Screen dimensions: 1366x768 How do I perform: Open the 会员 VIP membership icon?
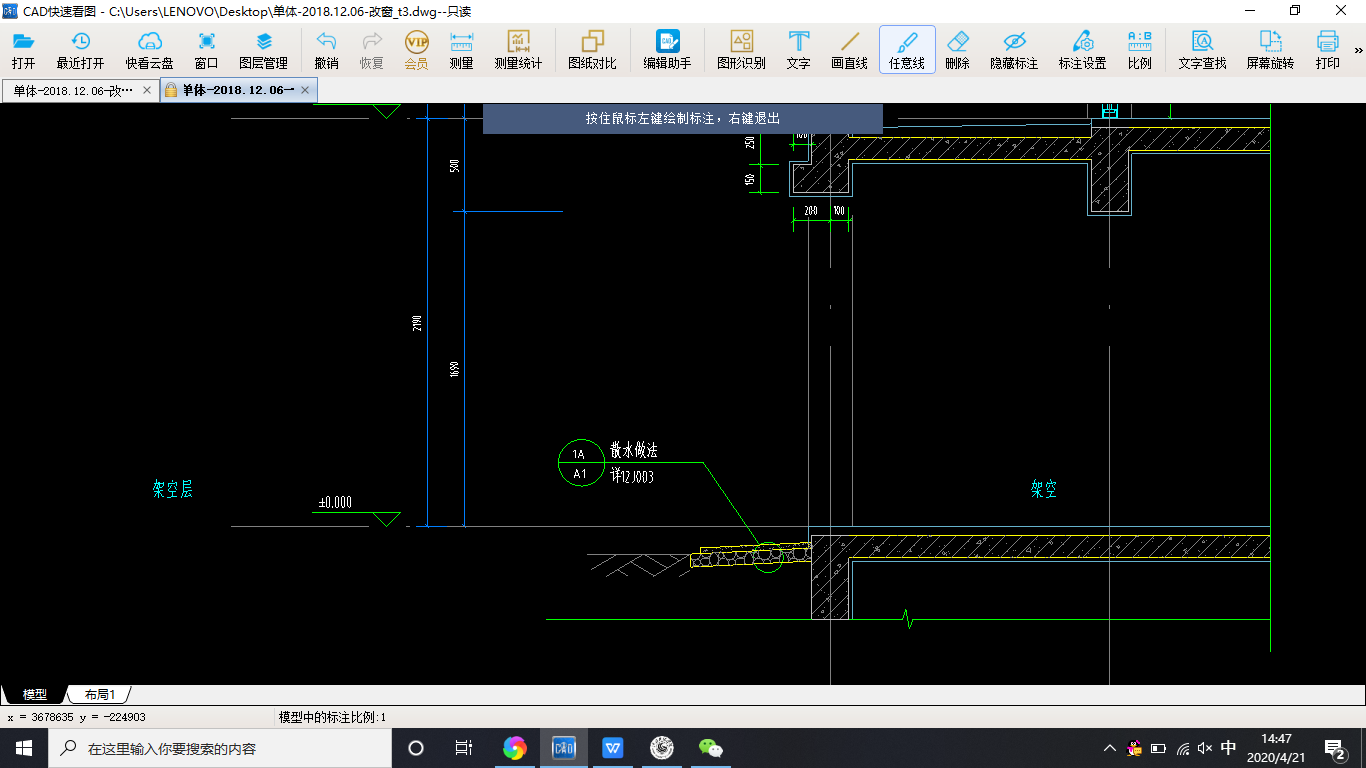tap(416, 50)
